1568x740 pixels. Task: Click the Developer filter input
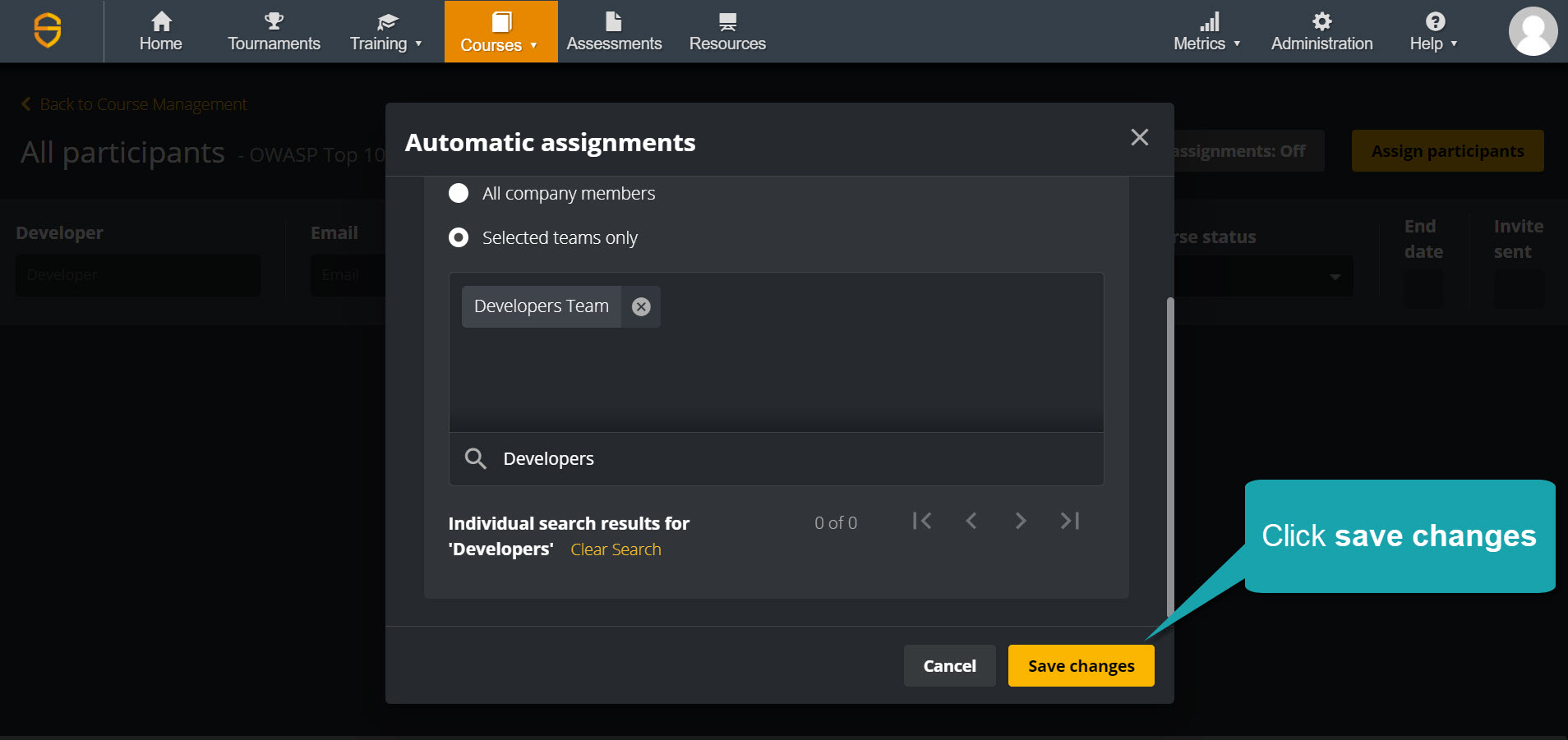click(x=138, y=275)
